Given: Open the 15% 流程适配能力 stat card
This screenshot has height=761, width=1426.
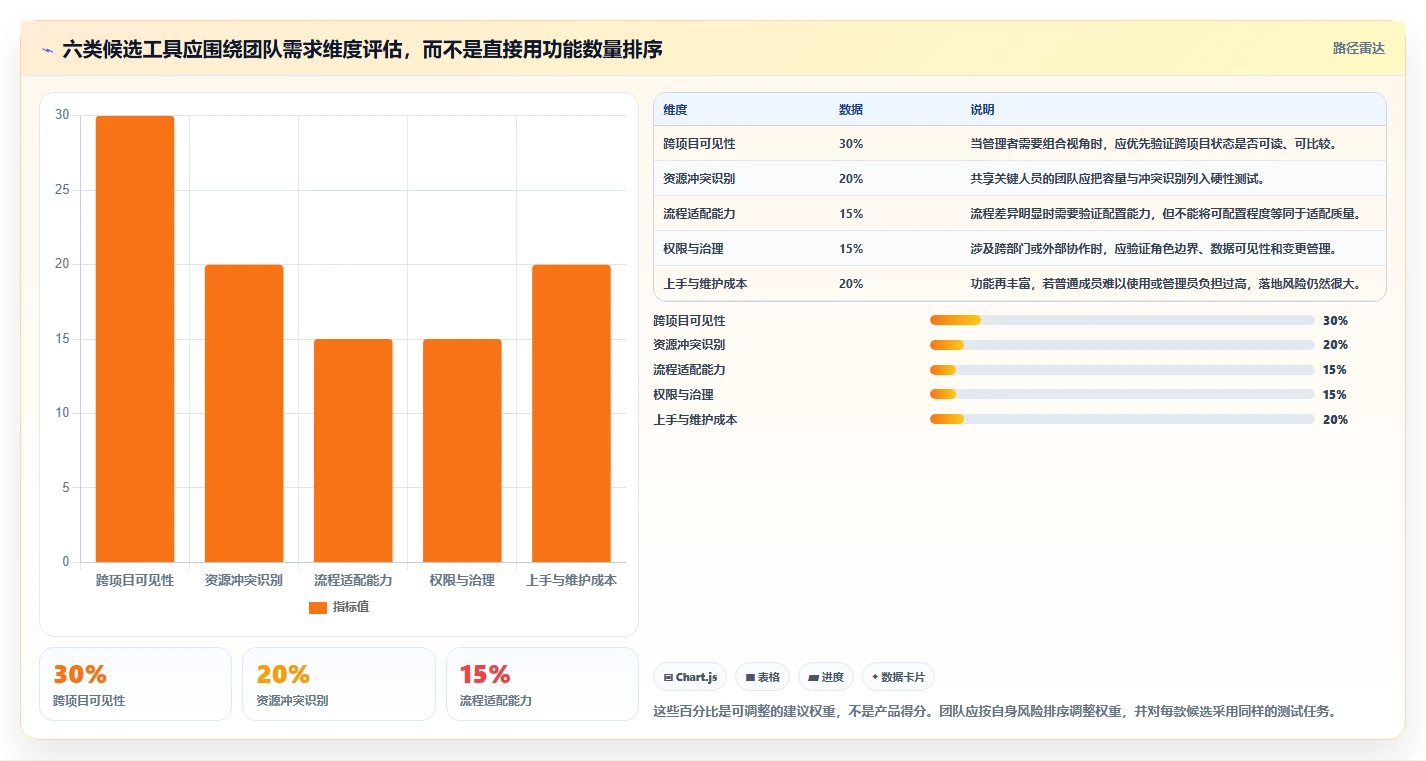Looking at the screenshot, I should tap(542, 684).
